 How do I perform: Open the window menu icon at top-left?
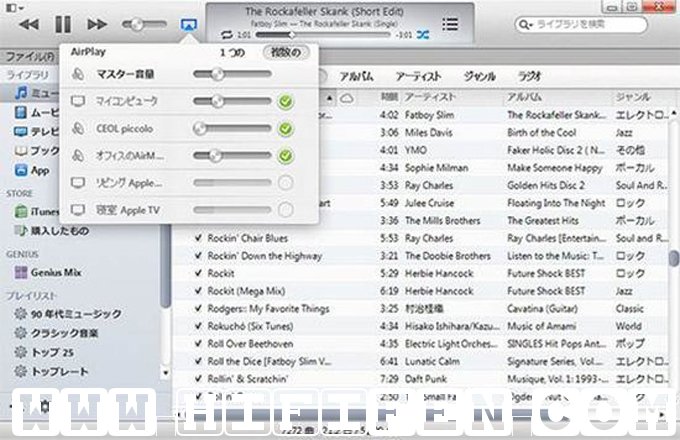[14, 7]
